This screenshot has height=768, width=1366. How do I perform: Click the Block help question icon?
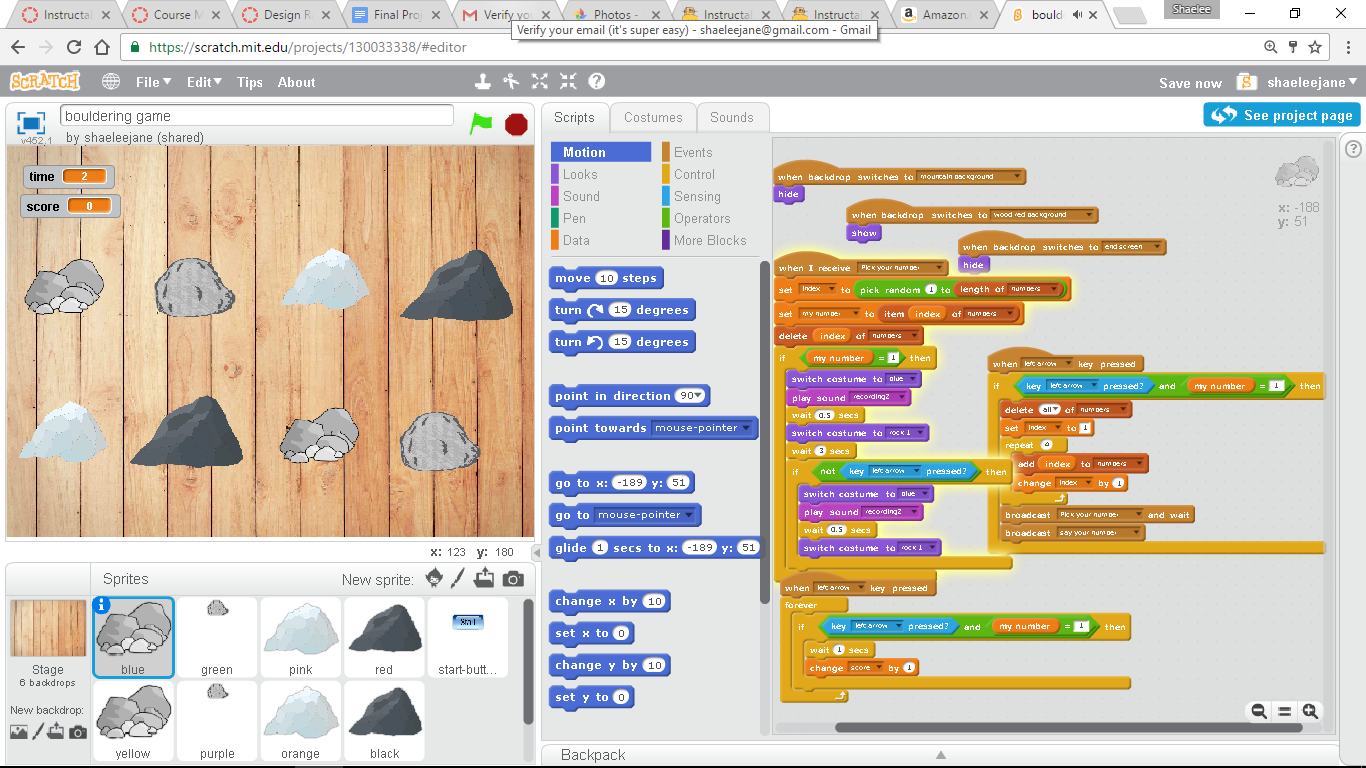[597, 82]
